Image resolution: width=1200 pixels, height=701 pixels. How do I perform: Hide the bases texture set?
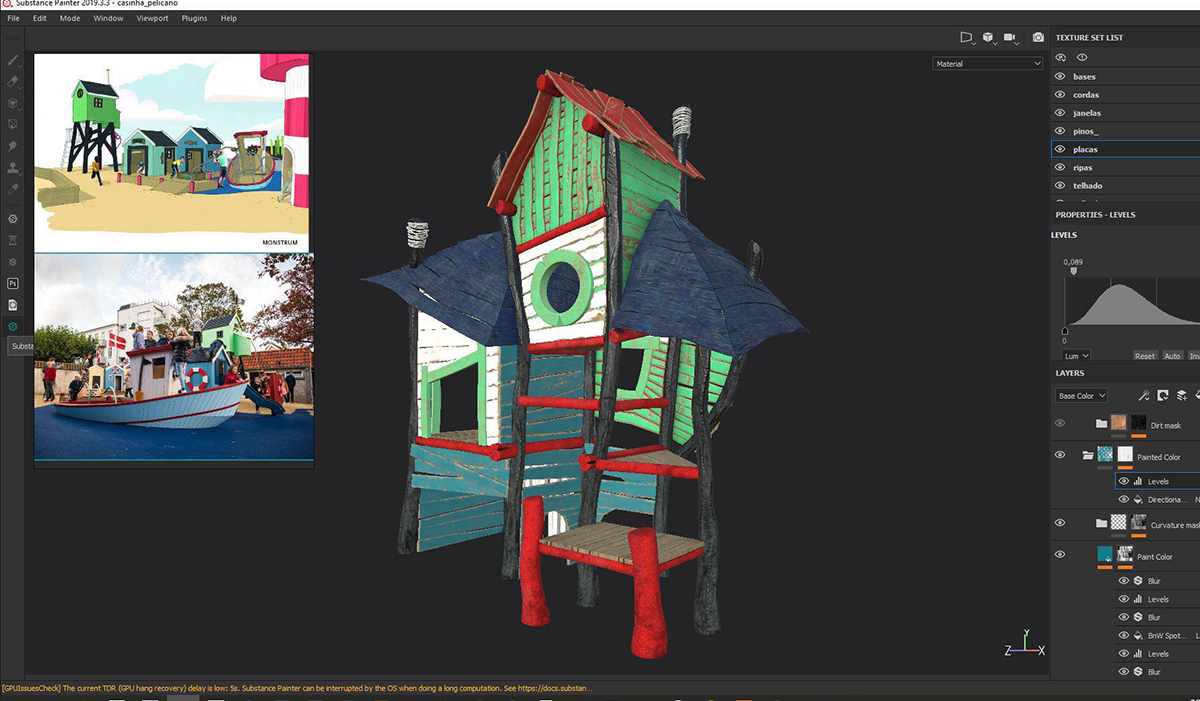pyautogui.click(x=1061, y=77)
